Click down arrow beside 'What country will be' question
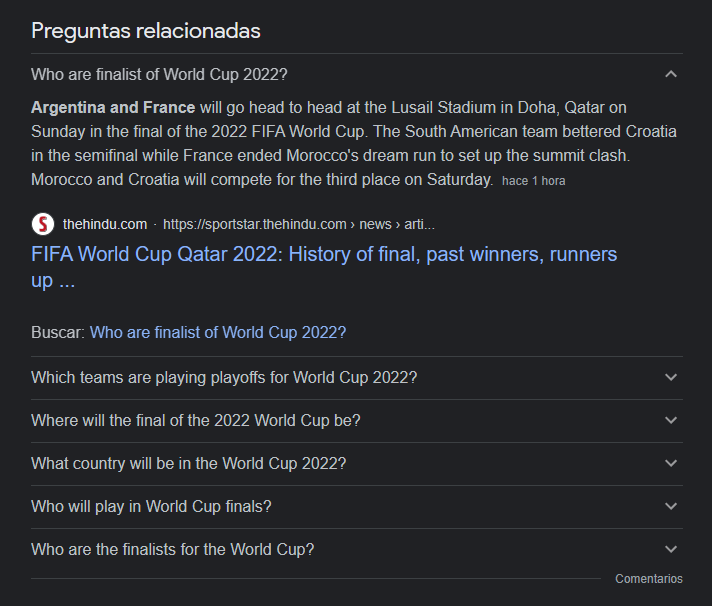This screenshot has width=712, height=606. (x=671, y=463)
